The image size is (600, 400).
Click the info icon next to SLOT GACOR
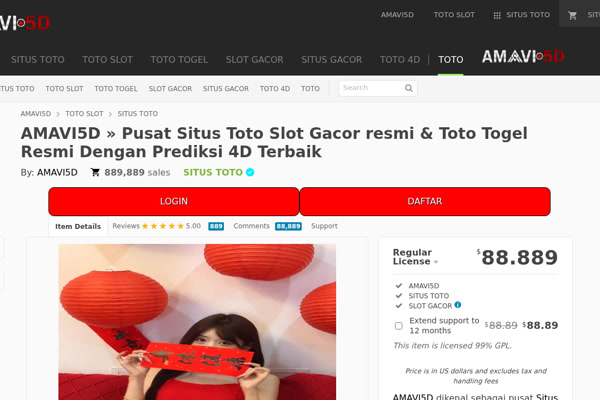pos(458,305)
